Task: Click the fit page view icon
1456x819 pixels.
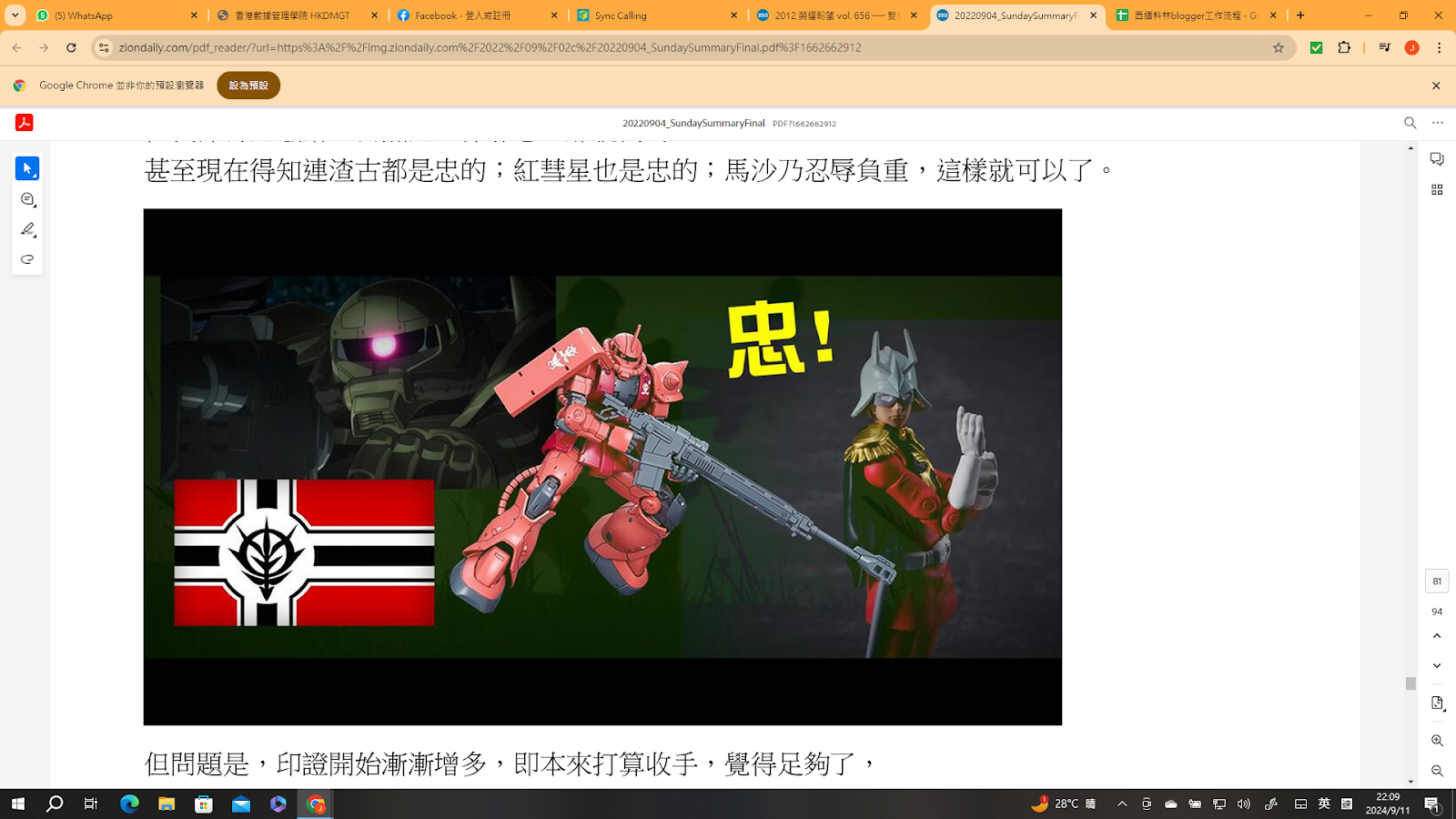Action: [1437, 703]
